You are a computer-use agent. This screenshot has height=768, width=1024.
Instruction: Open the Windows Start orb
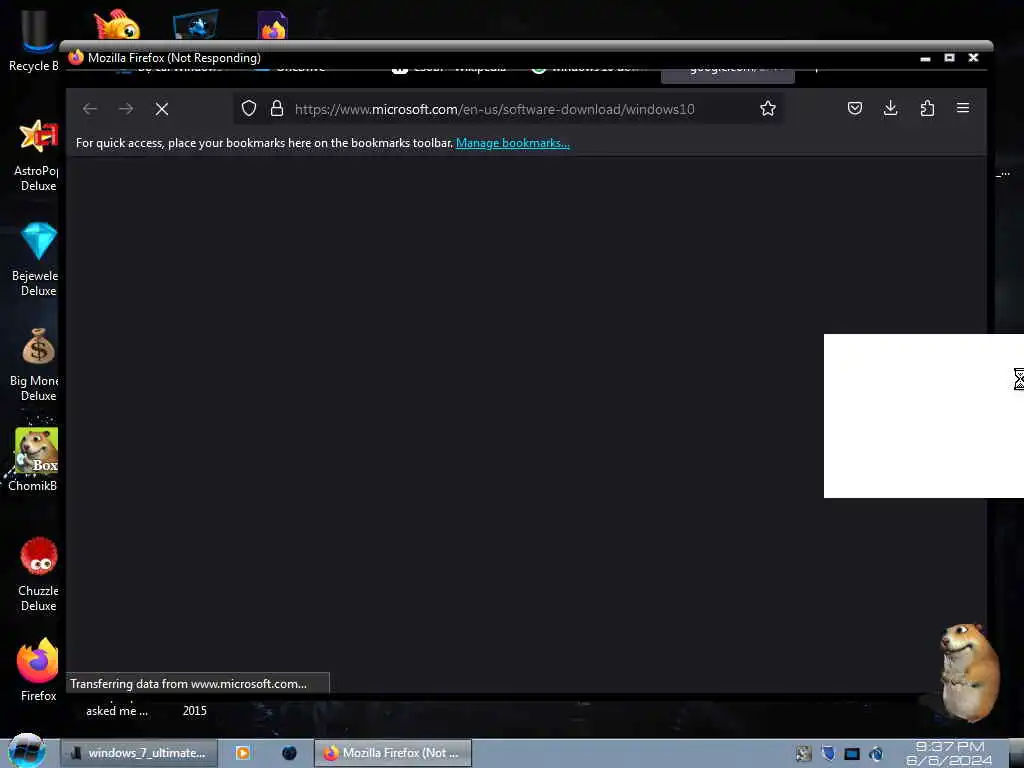tap(27, 752)
